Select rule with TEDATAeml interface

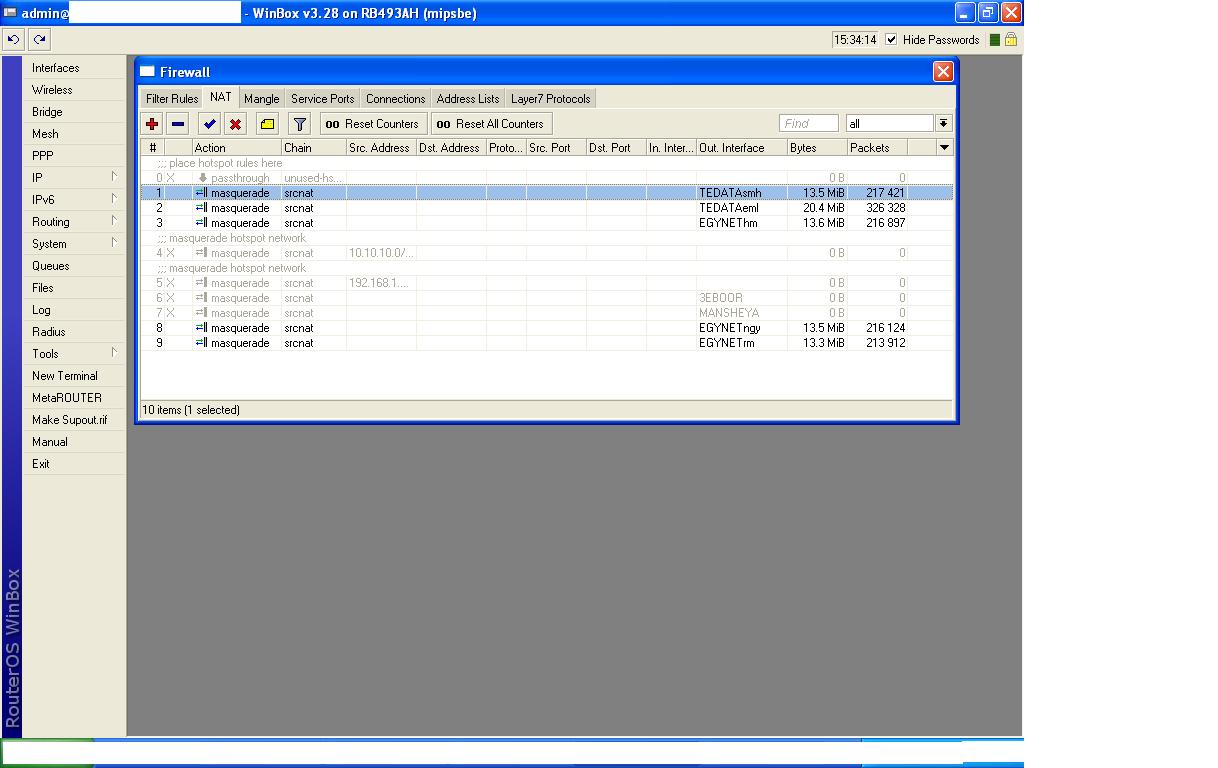pyautogui.click(x=547, y=208)
